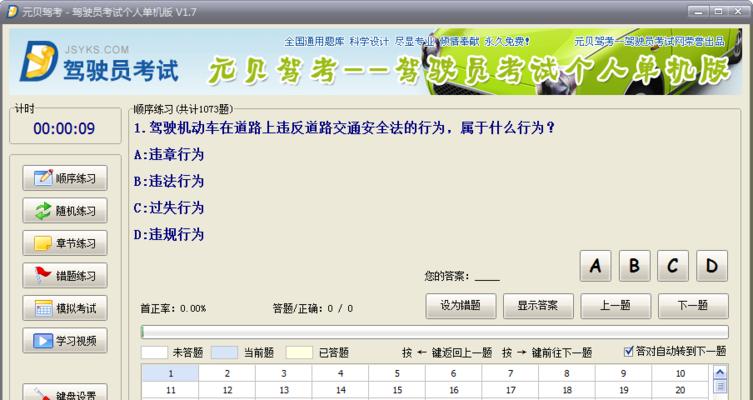Click option text B:违法行为

[x=169, y=181]
